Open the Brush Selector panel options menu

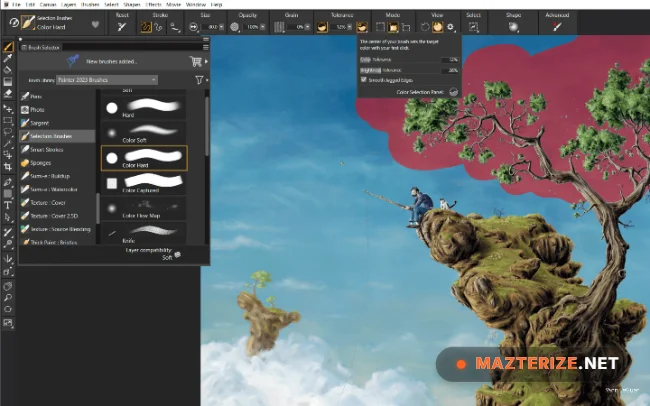pyautogui.click(x=206, y=47)
